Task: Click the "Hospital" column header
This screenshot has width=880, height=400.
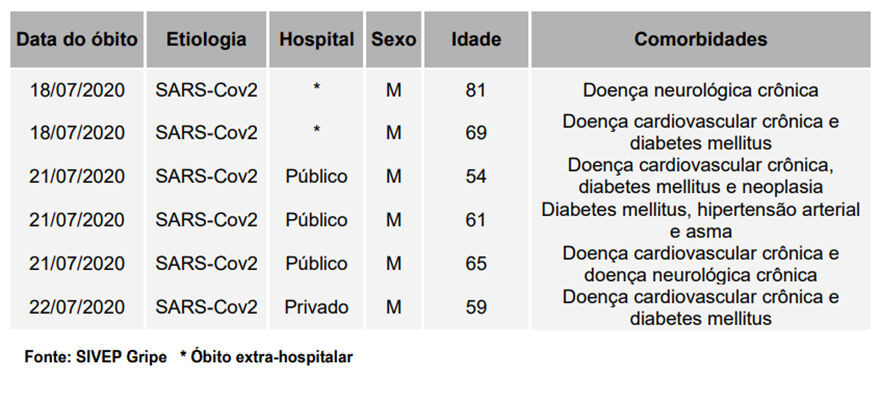Action: click(x=317, y=40)
